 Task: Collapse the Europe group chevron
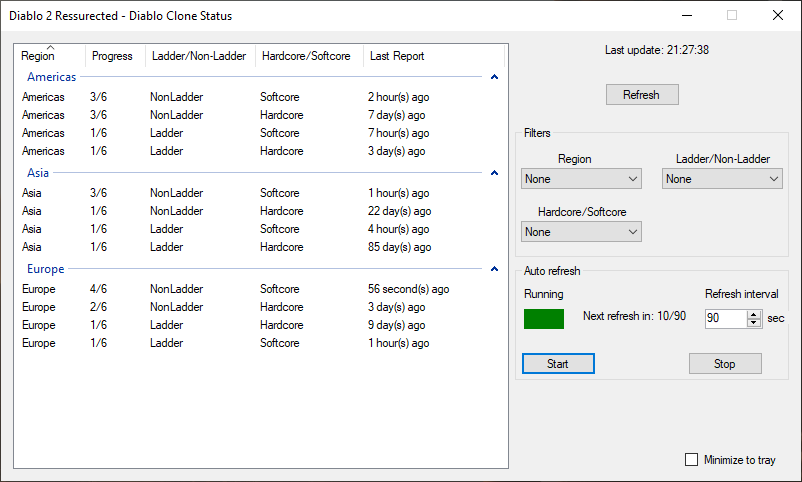(494, 269)
